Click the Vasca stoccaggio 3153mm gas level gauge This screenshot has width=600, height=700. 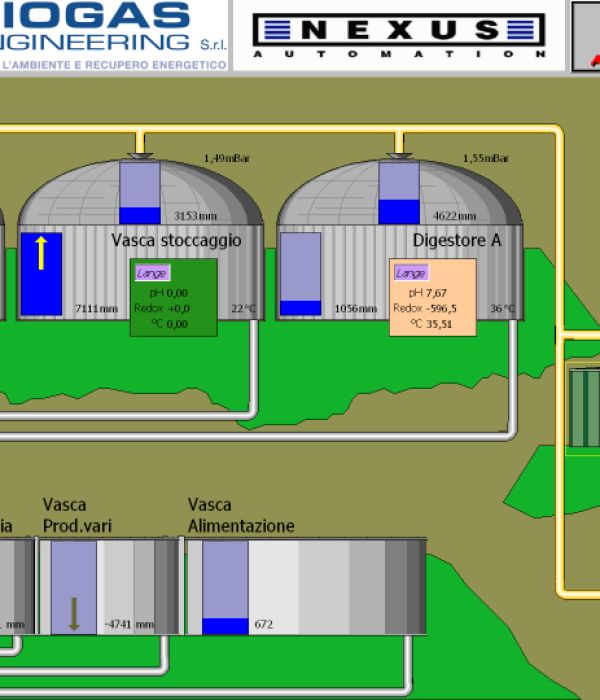pyautogui.click(x=139, y=192)
